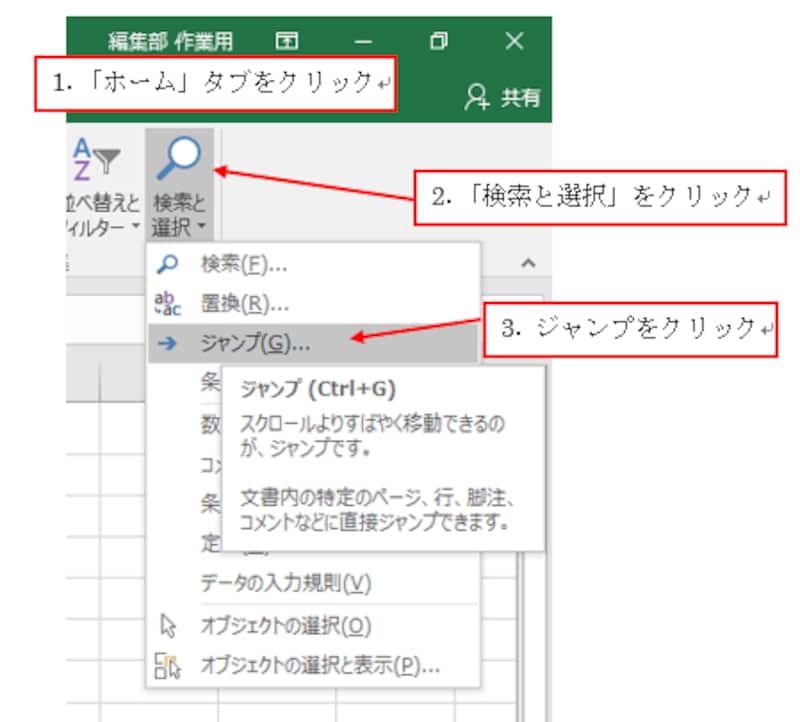Click the ab-replacement icon beside 置換(R)
This screenshot has height=722, width=800.
[167, 301]
